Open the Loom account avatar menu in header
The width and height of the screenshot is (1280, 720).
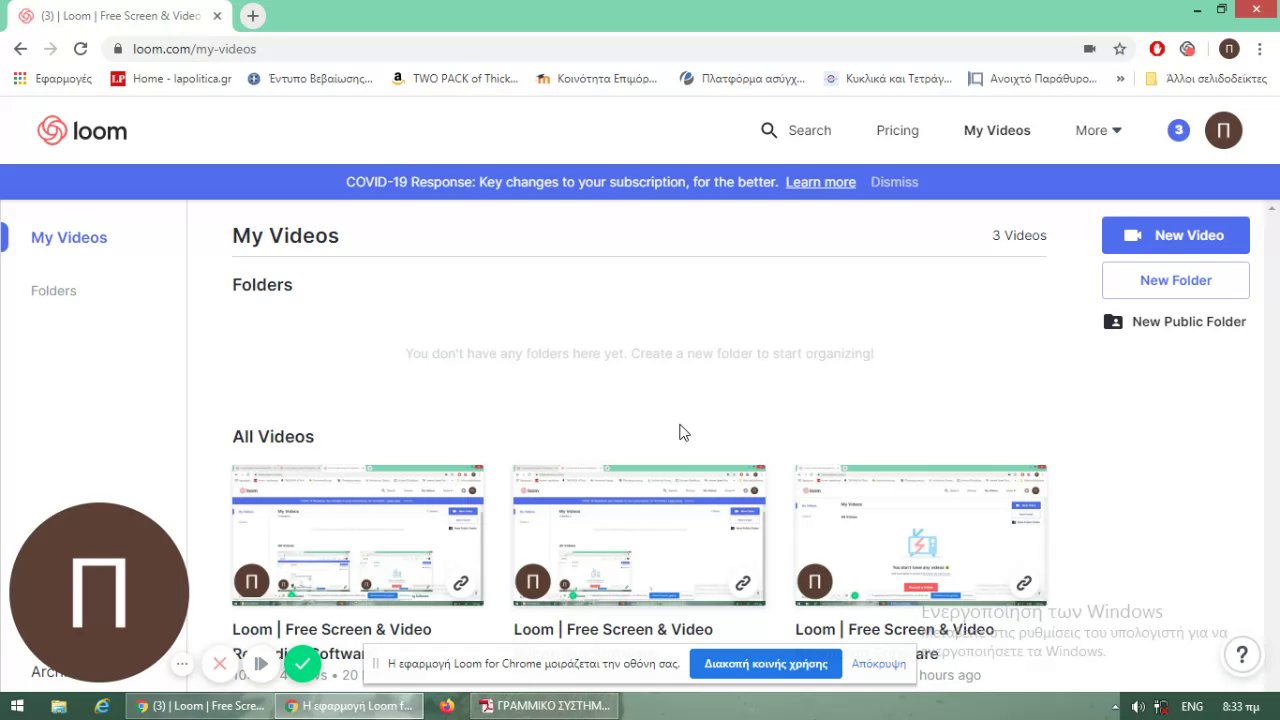1223,130
